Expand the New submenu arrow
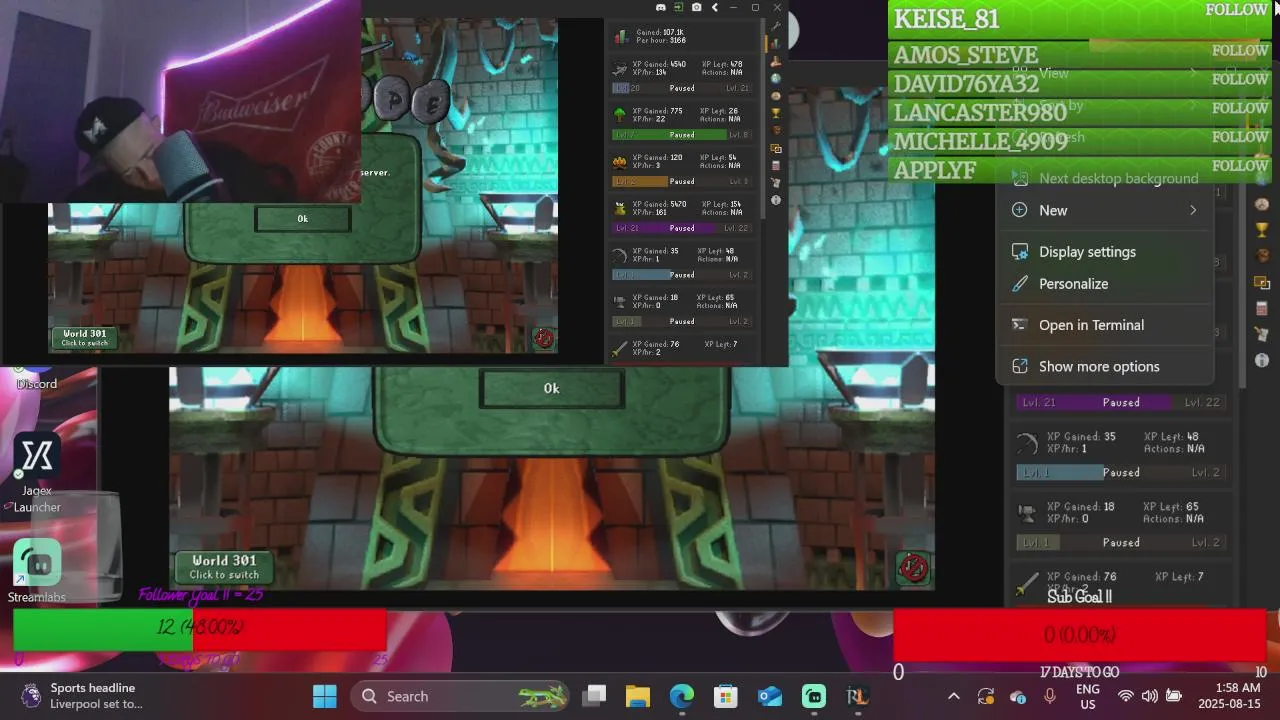The image size is (1280, 720). 1192,210
